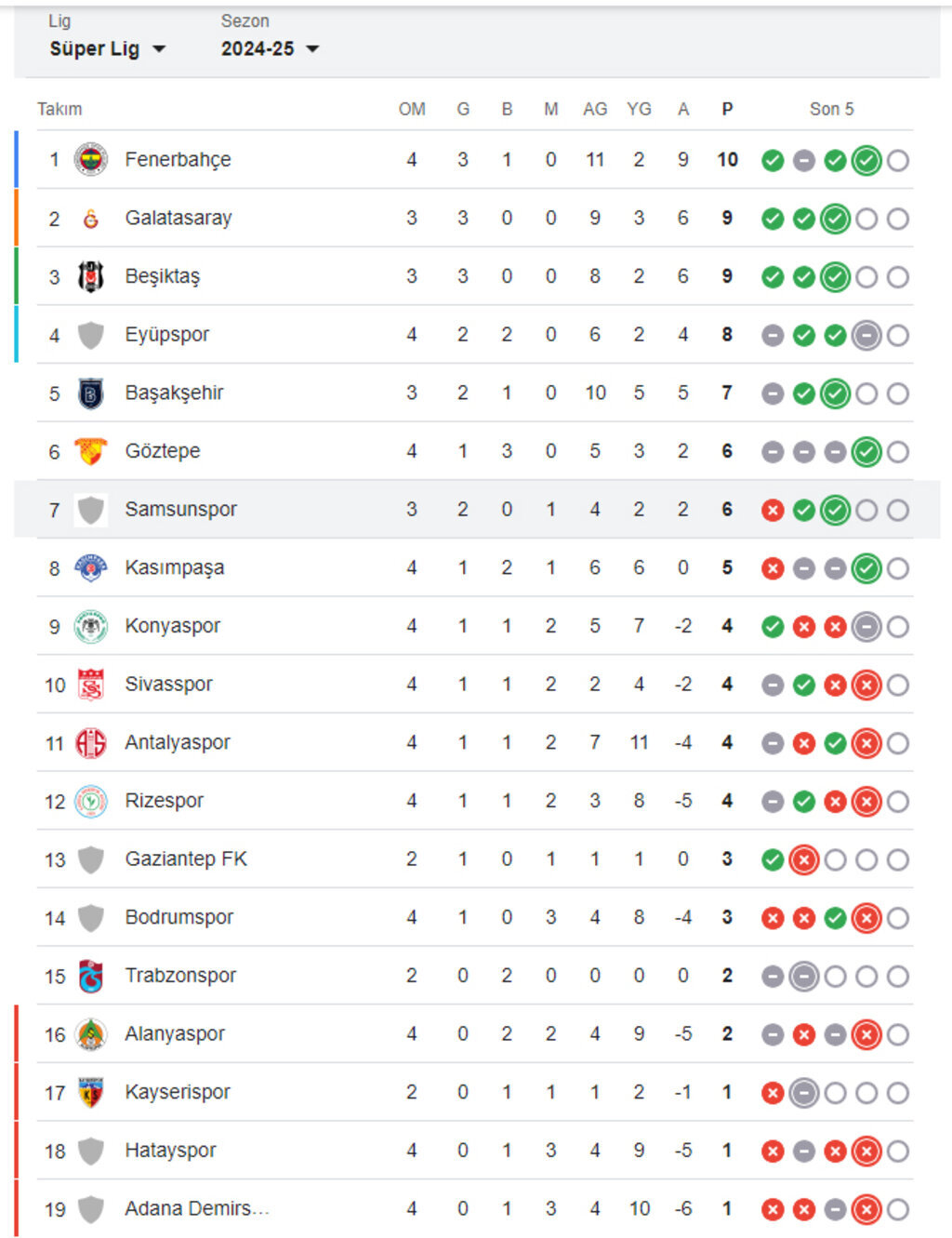Viewport: 952px width, 1238px height.
Task: Open the 2024-25 season dropdown
Action: (270, 49)
